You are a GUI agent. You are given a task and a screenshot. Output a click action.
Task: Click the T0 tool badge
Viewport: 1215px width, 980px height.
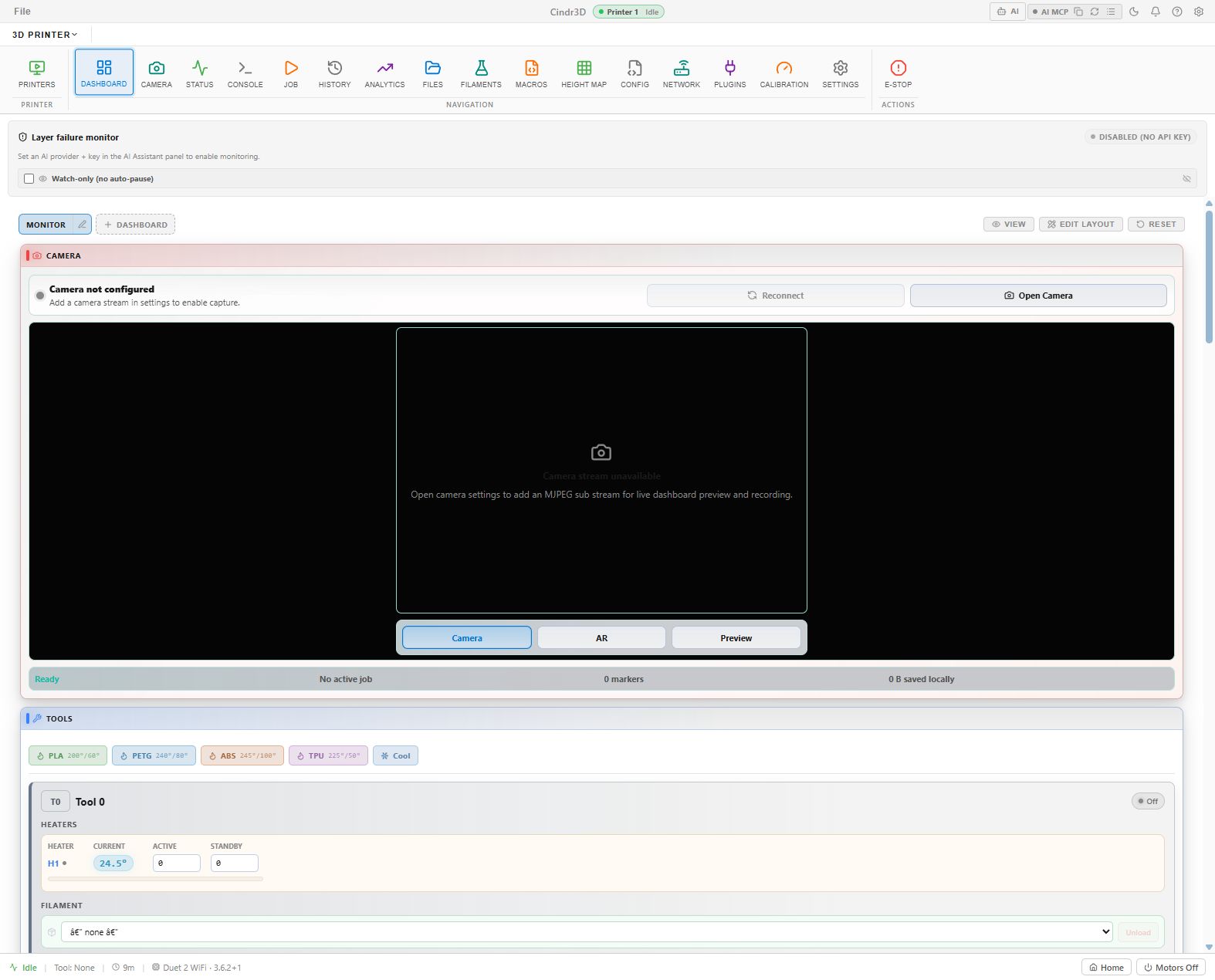tap(56, 802)
